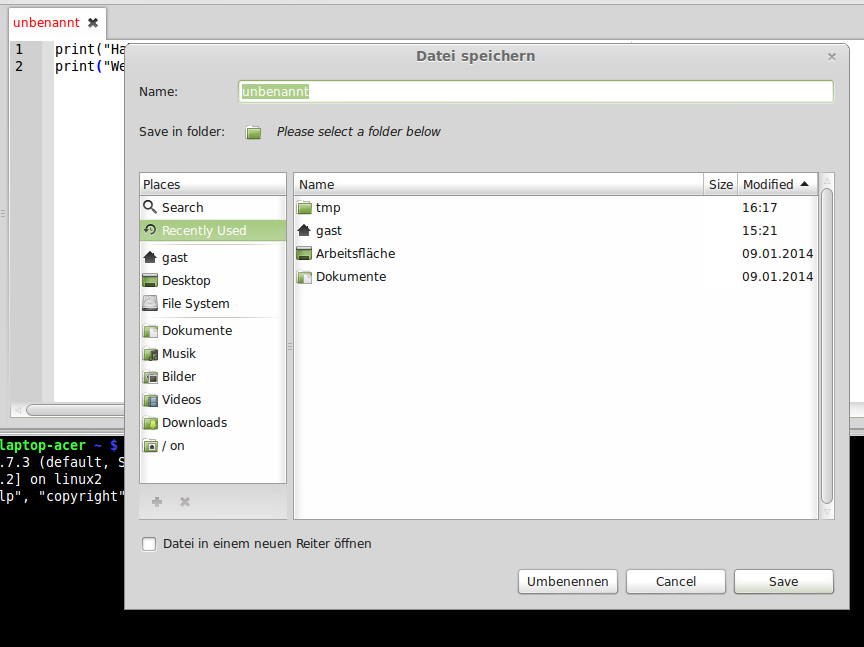Viewport: 864px width, 647px height.
Task: Select Recently Used in Places sidebar
Action: pos(203,230)
